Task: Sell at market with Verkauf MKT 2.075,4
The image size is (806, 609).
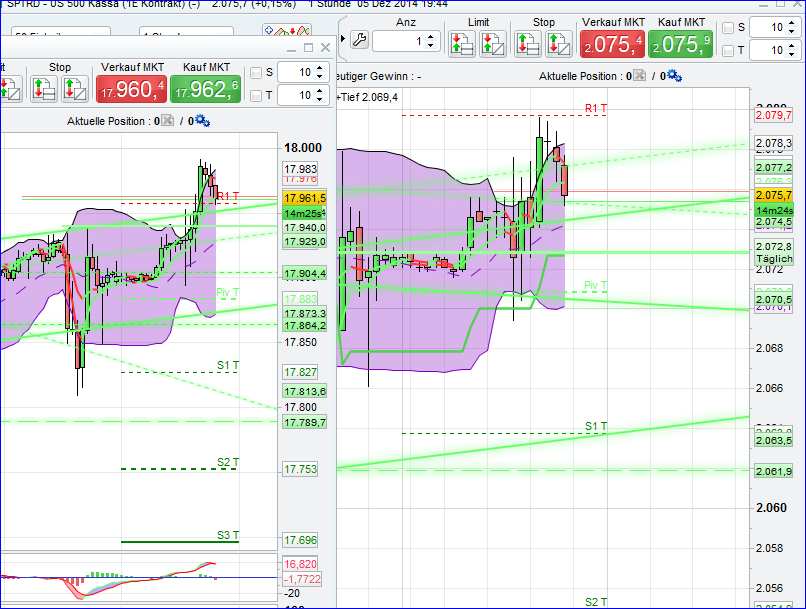Action: 612,44
